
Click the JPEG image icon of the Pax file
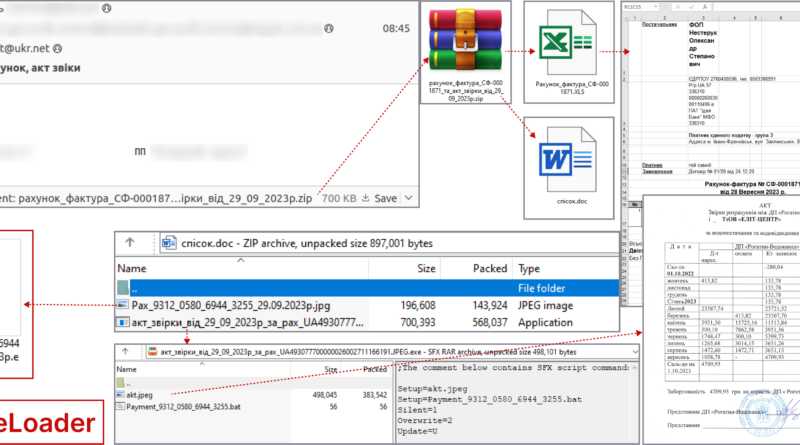(x=122, y=305)
